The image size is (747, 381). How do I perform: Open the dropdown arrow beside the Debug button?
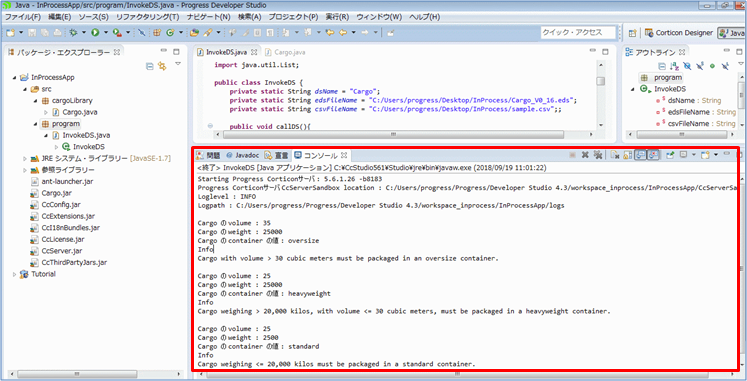[84, 32]
